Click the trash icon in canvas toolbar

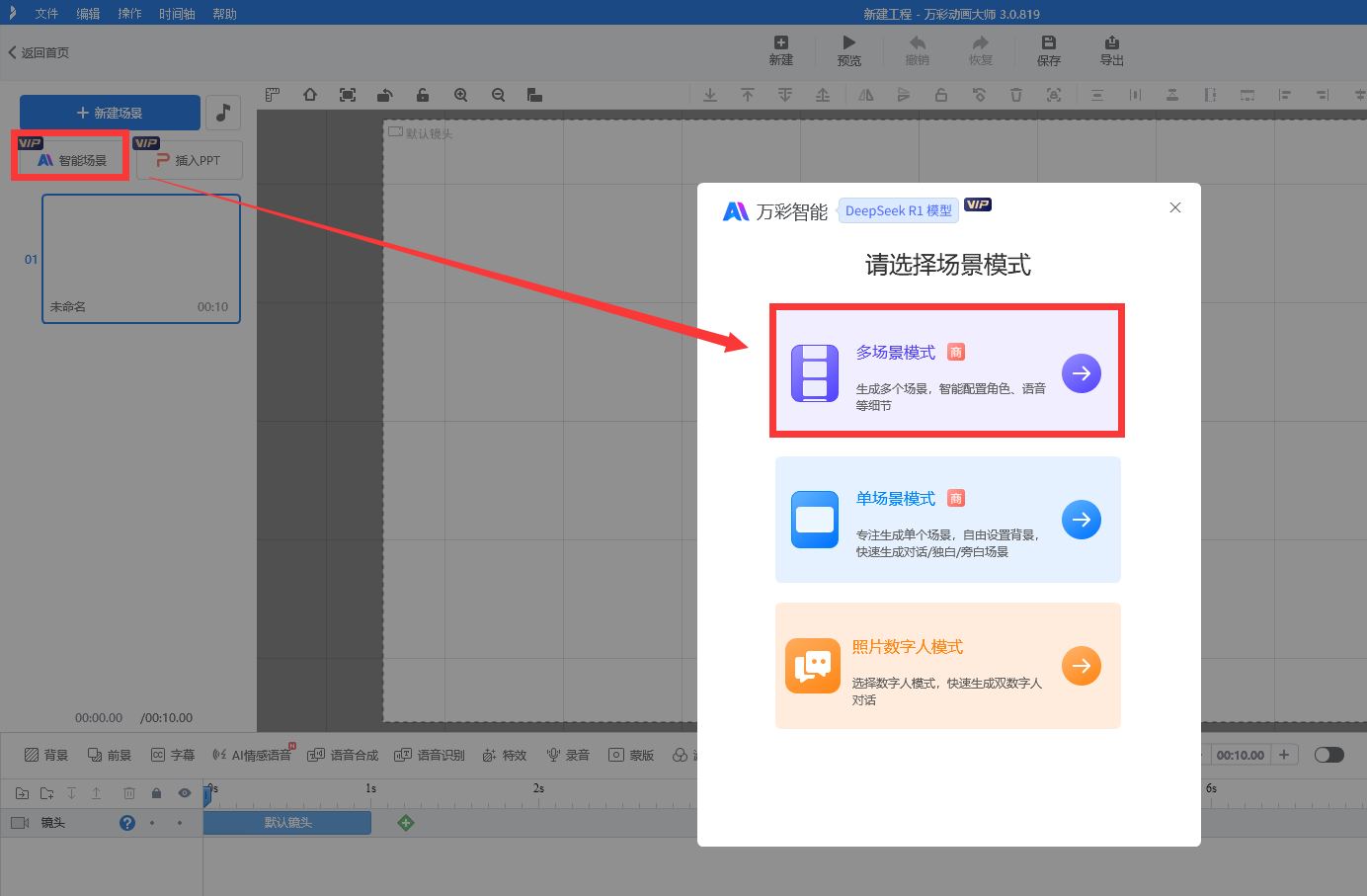click(x=1015, y=95)
